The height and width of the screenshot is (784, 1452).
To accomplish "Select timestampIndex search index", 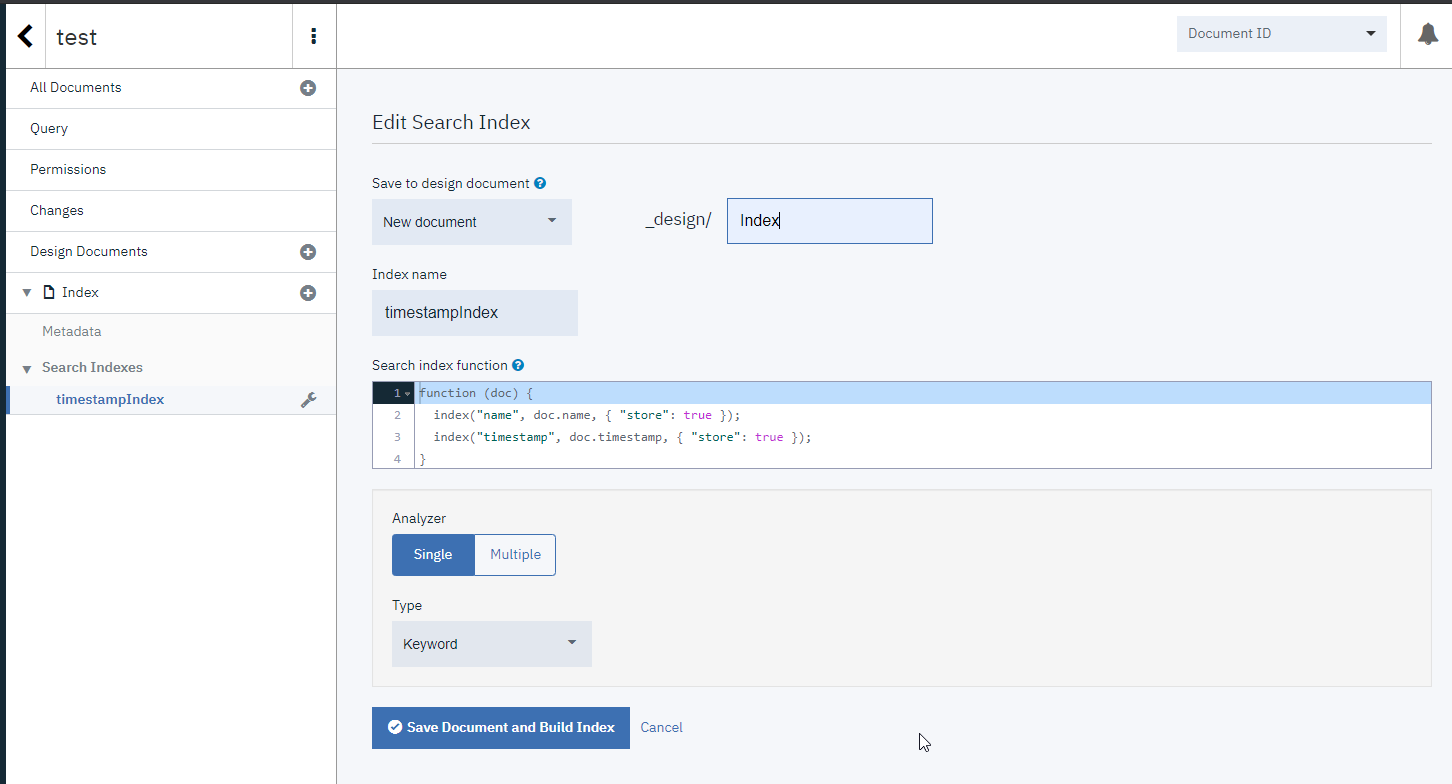I will [110, 400].
